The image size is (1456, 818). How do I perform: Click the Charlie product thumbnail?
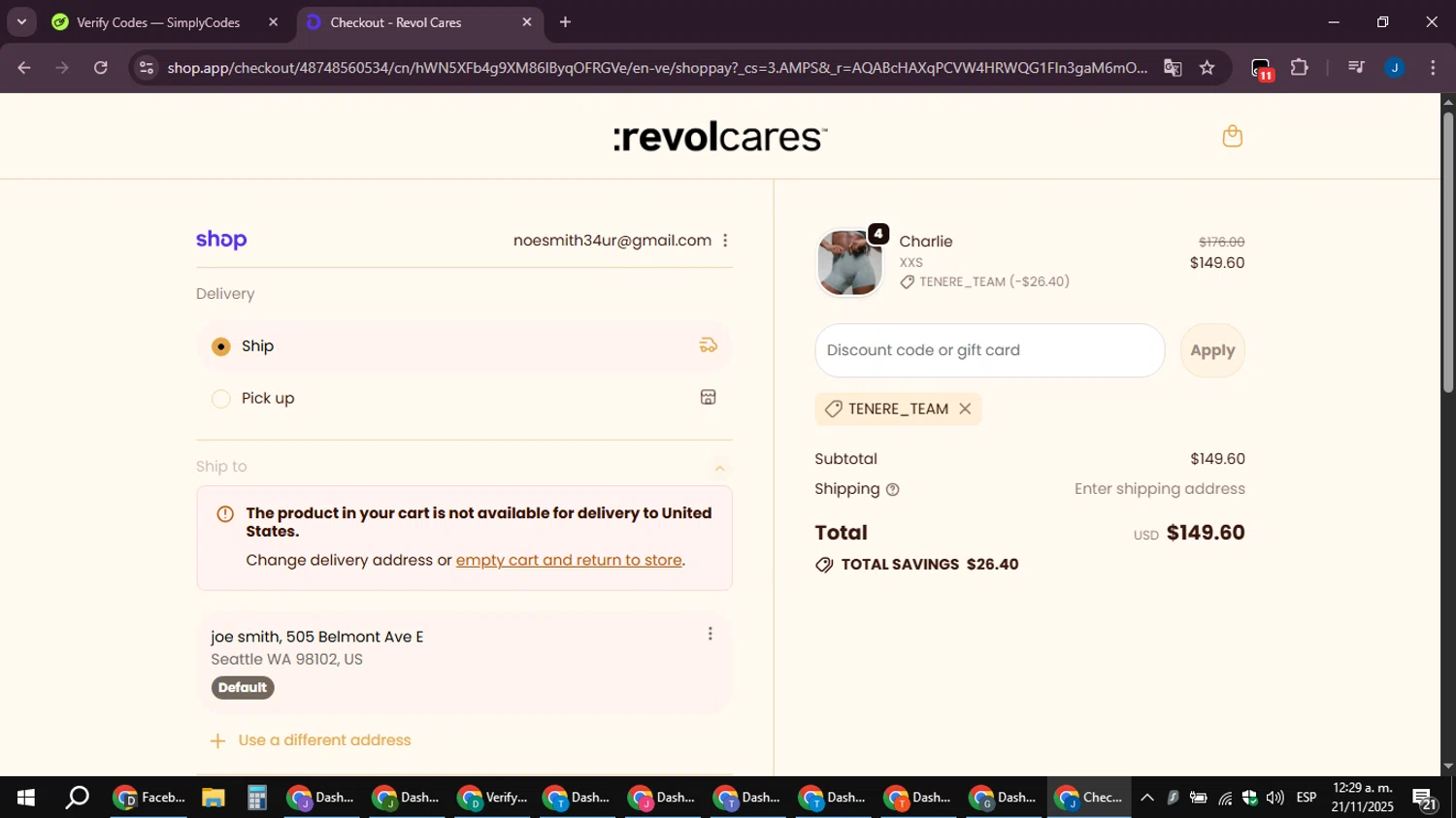pyautogui.click(x=850, y=263)
